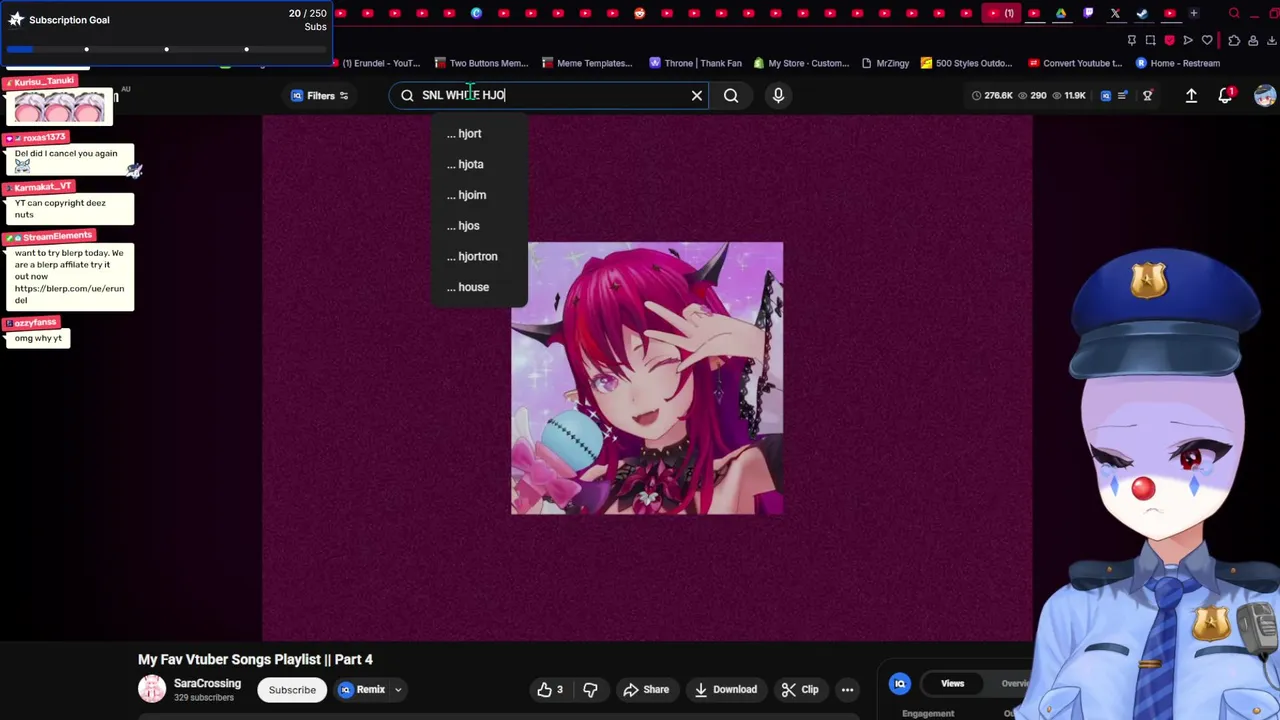Open the SaraCrossing channel name link
The image size is (1280, 720).
[207, 683]
